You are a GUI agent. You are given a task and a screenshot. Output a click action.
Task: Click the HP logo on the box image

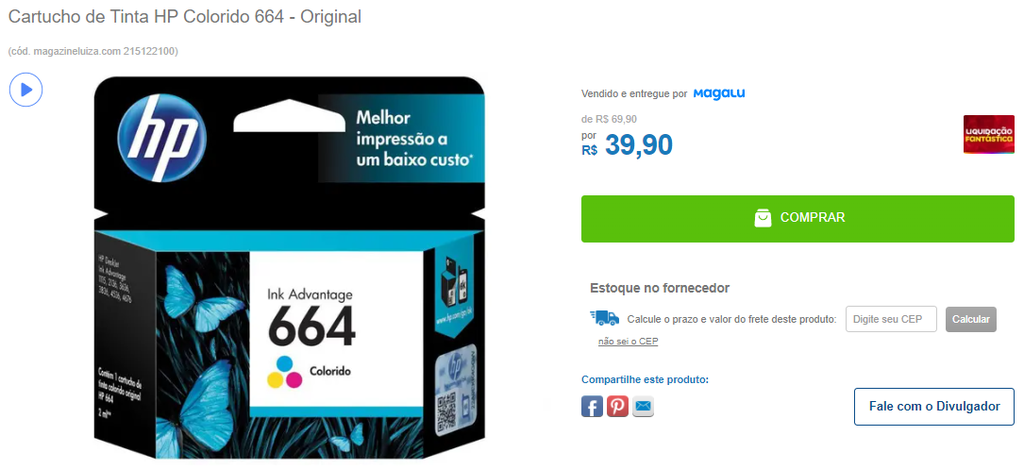click(x=163, y=138)
